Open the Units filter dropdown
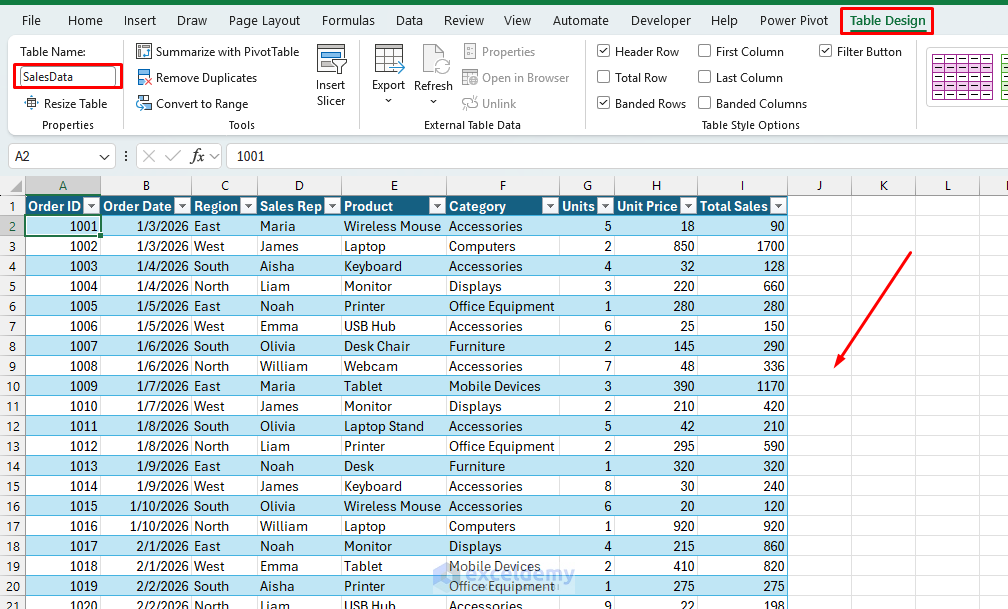Viewport: 1008px width, 609px height. pyautogui.click(x=606, y=206)
